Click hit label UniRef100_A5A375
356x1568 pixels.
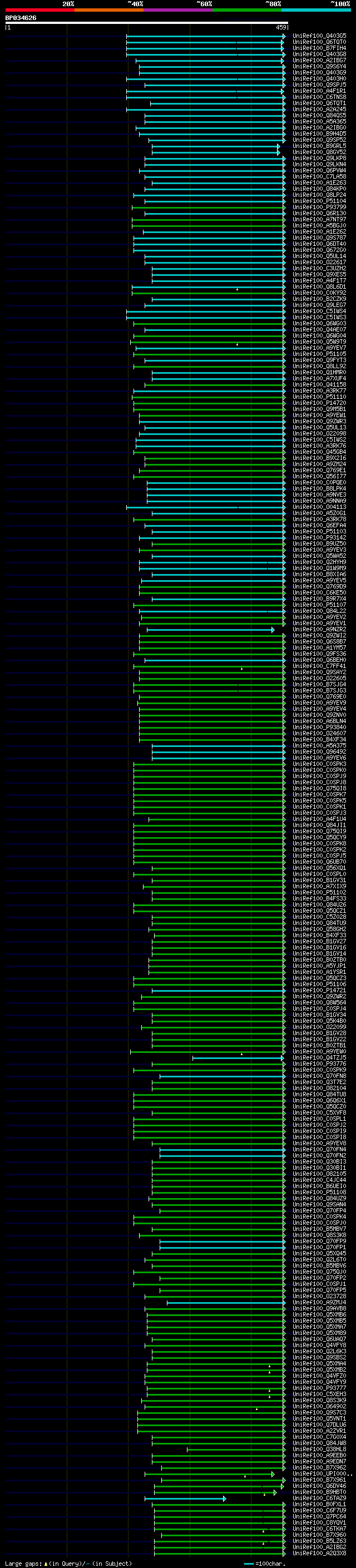tap(319, 746)
